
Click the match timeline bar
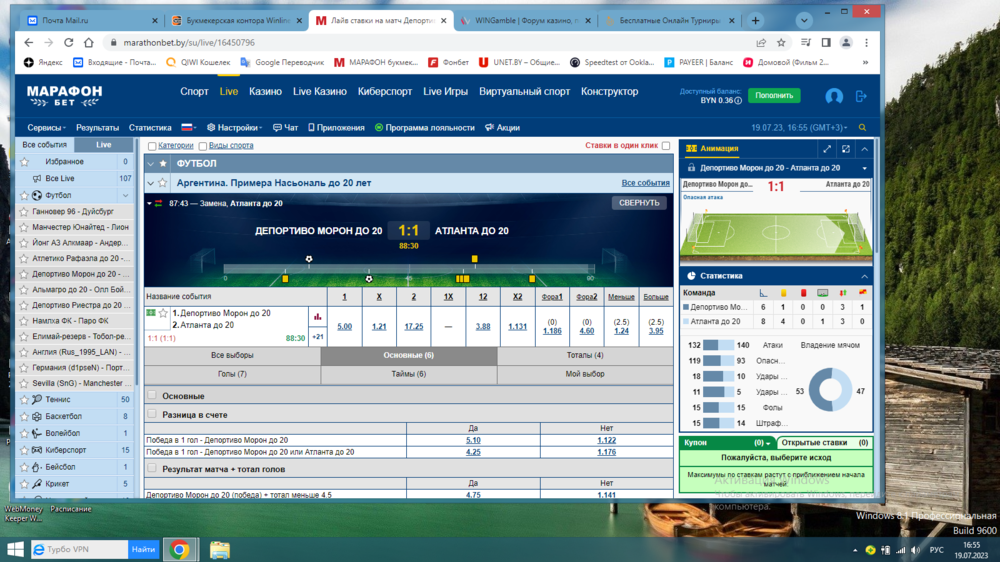(408, 268)
